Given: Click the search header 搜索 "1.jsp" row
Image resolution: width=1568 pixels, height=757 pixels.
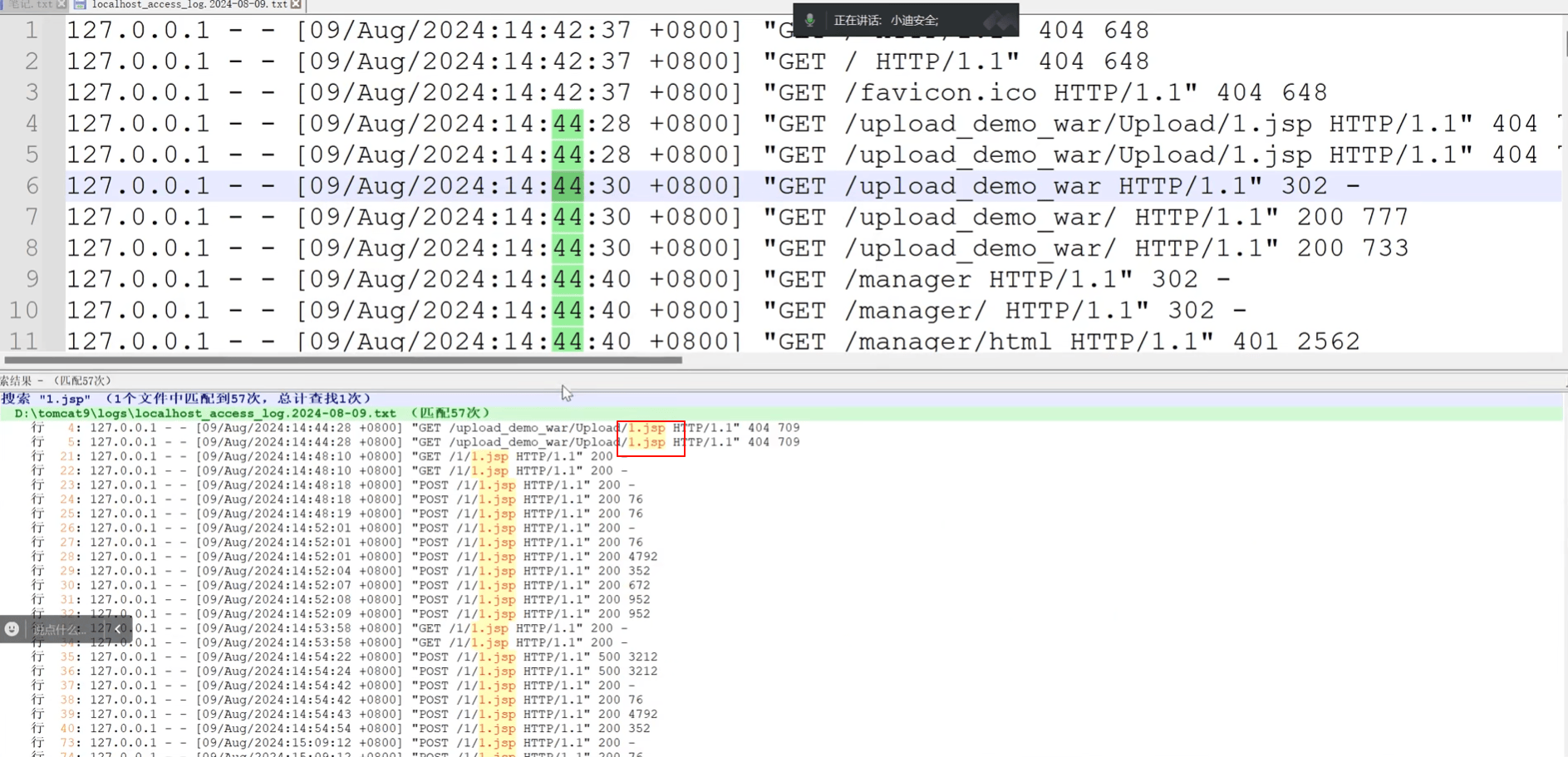Looking at the screenshot, I should tap(186, 399).
